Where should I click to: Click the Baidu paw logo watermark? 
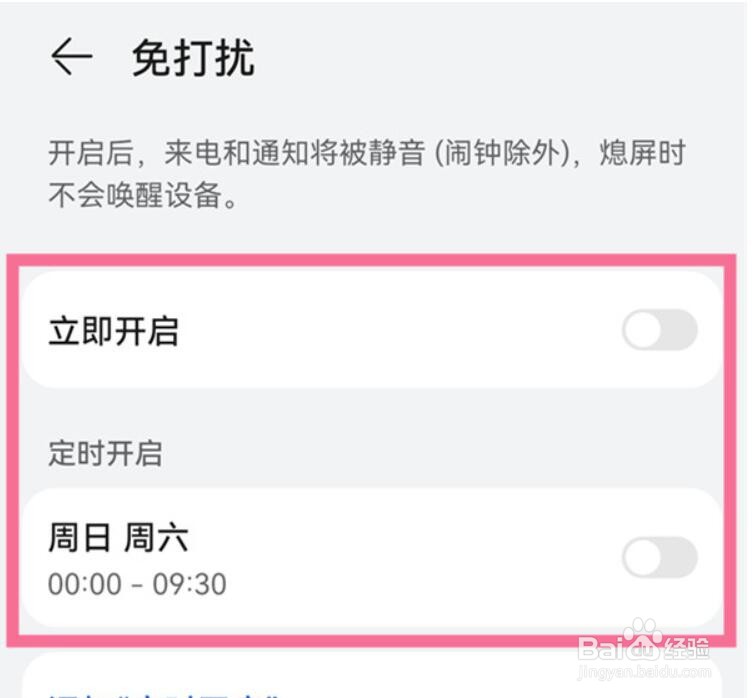[643, 638]
